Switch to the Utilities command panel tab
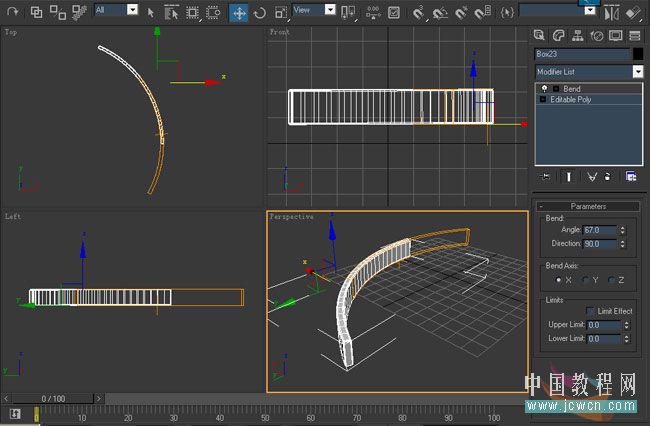 (635, 36)
